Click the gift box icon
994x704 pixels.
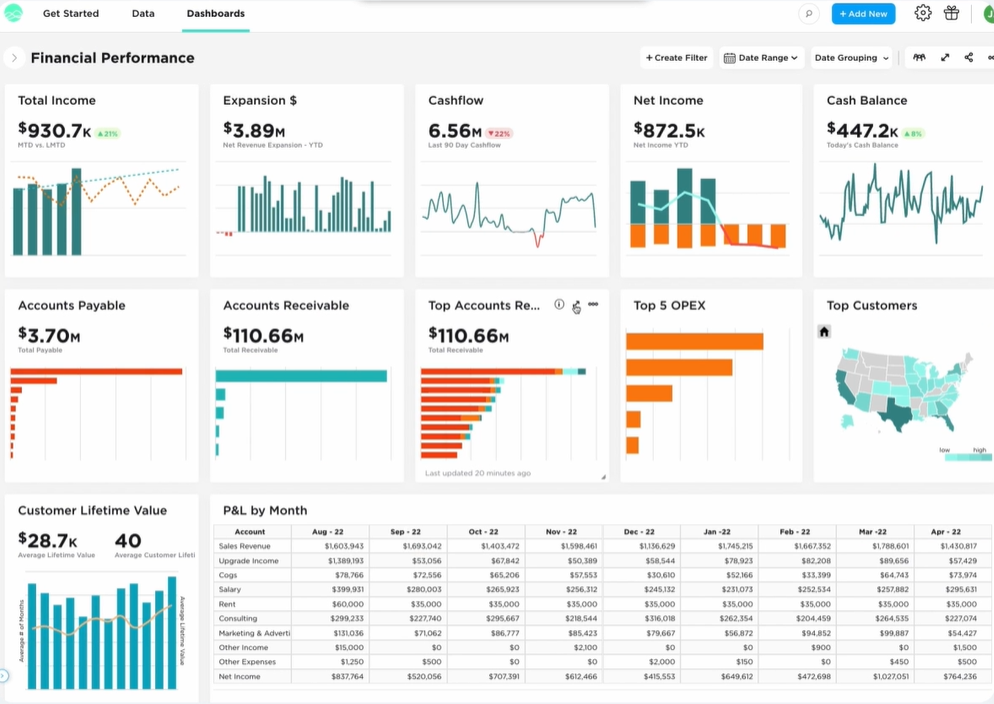point(951,14)
